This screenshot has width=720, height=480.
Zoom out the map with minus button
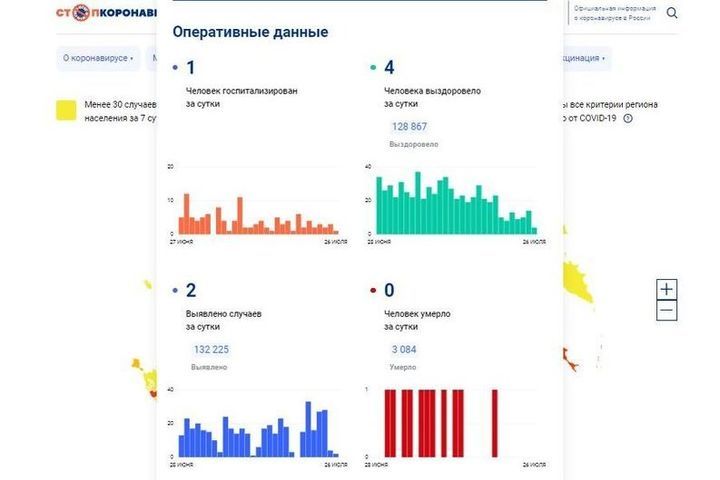coord(667,311)
